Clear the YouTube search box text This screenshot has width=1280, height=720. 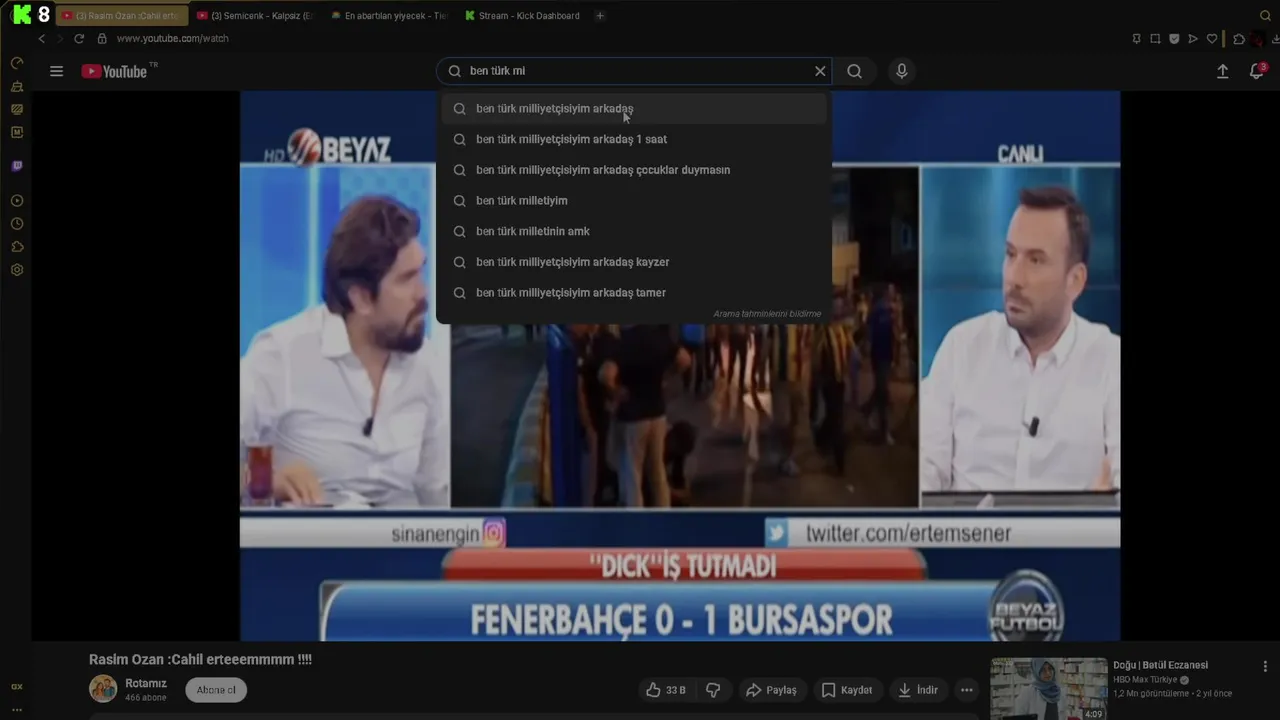[x=820, y=71]
